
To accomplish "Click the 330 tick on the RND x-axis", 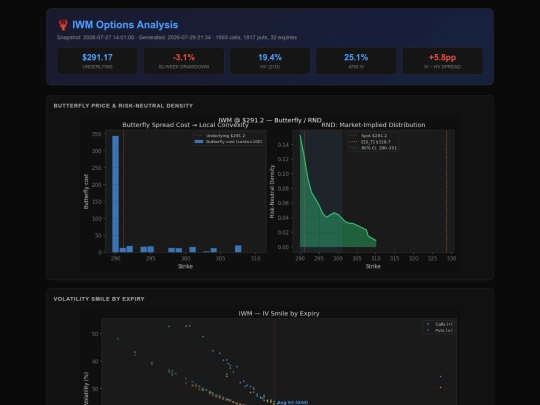I will (451, 259).
